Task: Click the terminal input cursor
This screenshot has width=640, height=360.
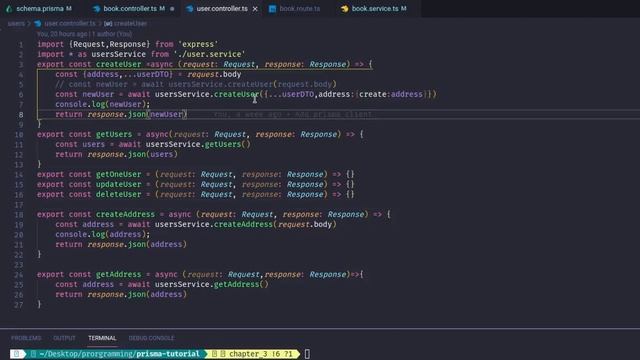Action: (307, 354)
